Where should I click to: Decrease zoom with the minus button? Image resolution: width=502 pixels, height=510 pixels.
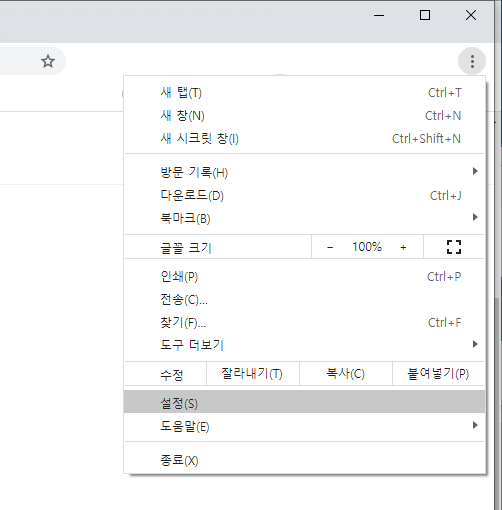[x=330, y=247]
